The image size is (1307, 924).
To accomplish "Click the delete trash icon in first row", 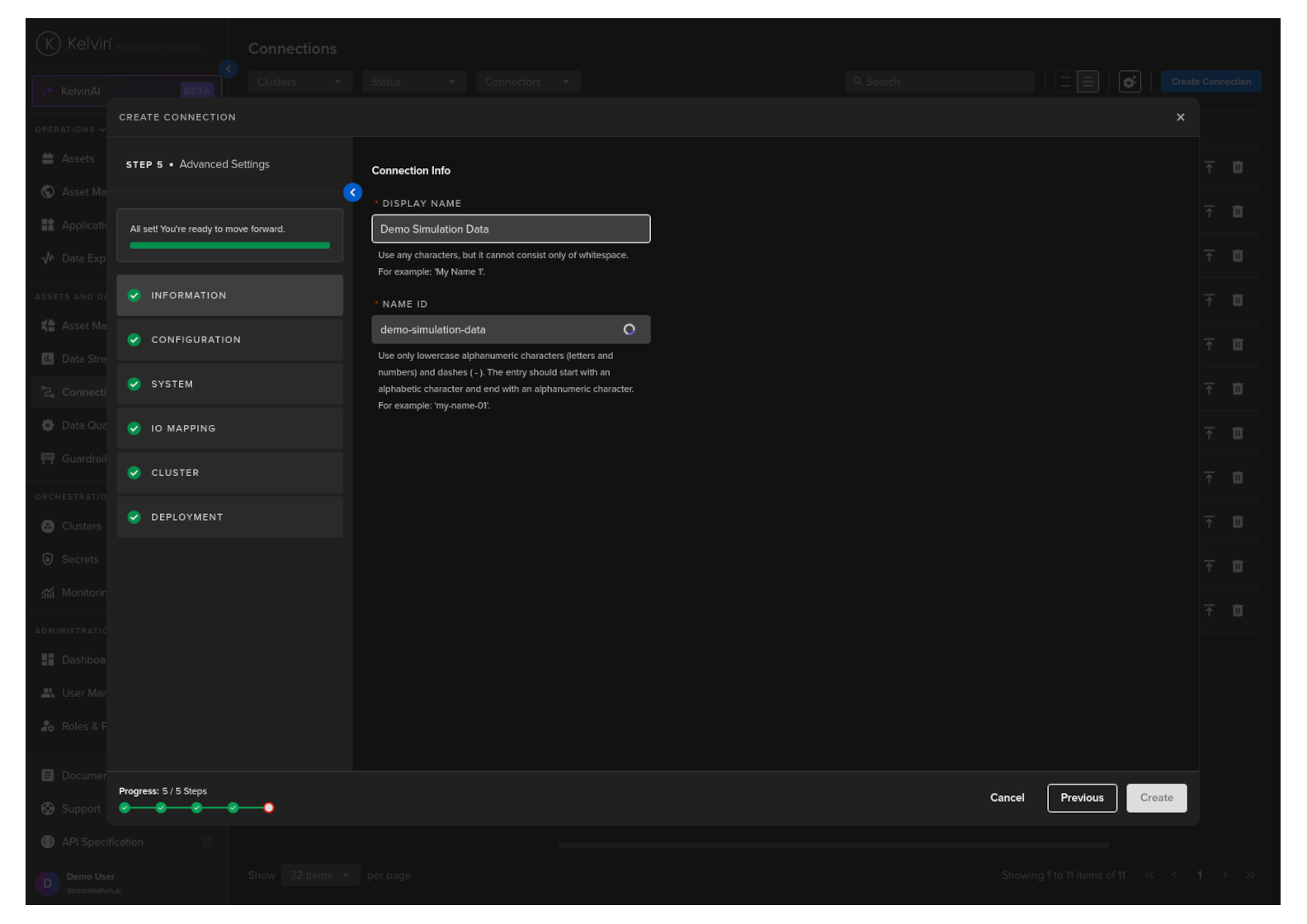I will [1237, 167].
